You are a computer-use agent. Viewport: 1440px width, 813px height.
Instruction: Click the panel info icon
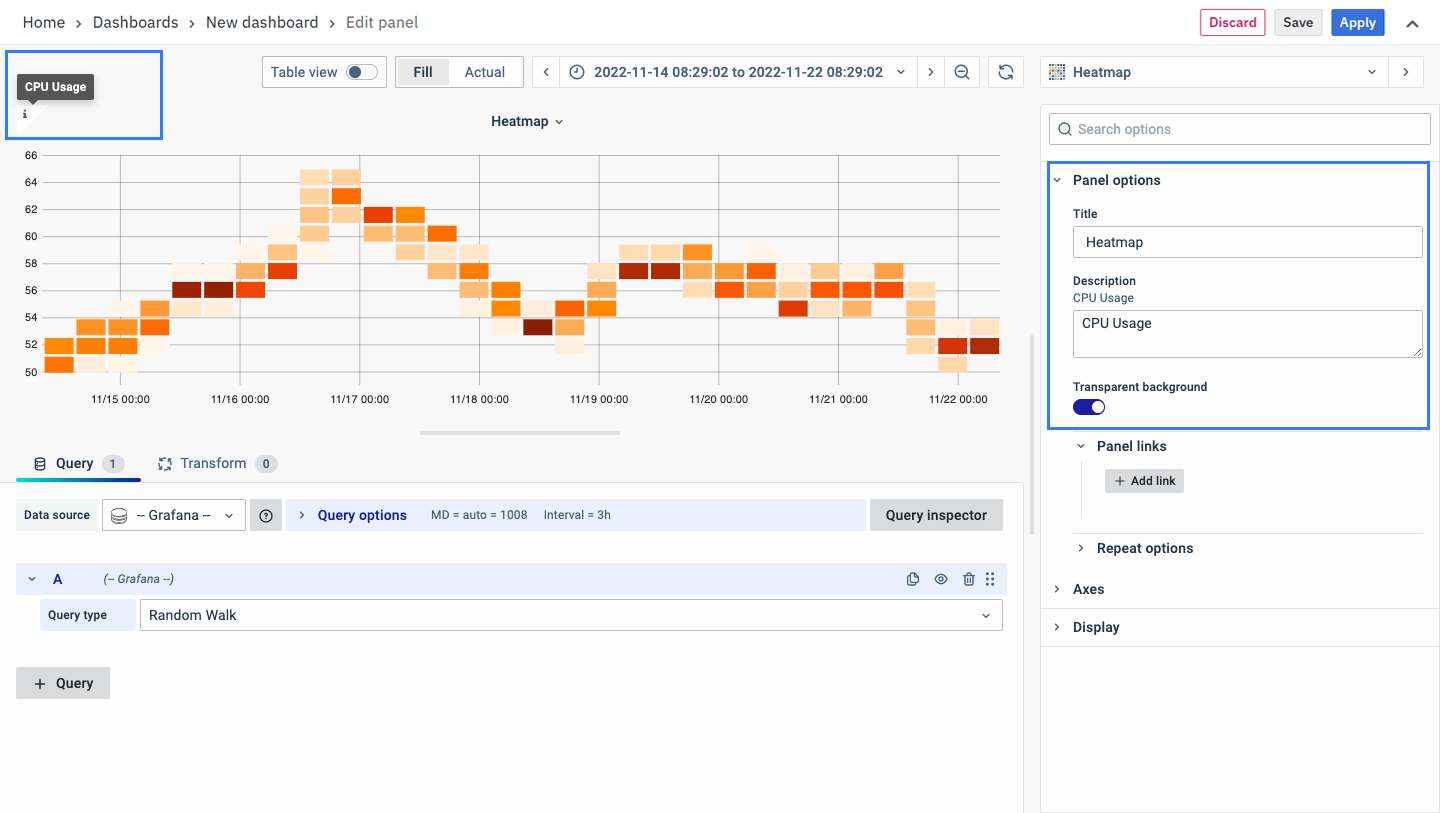(25, 115)
